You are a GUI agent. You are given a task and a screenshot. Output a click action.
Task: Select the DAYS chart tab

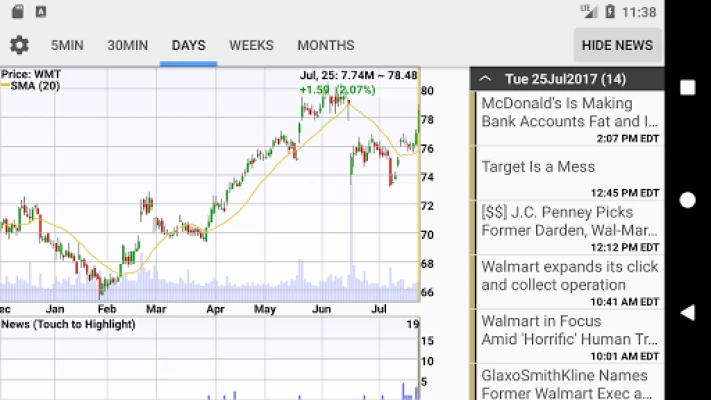point(189,45)
